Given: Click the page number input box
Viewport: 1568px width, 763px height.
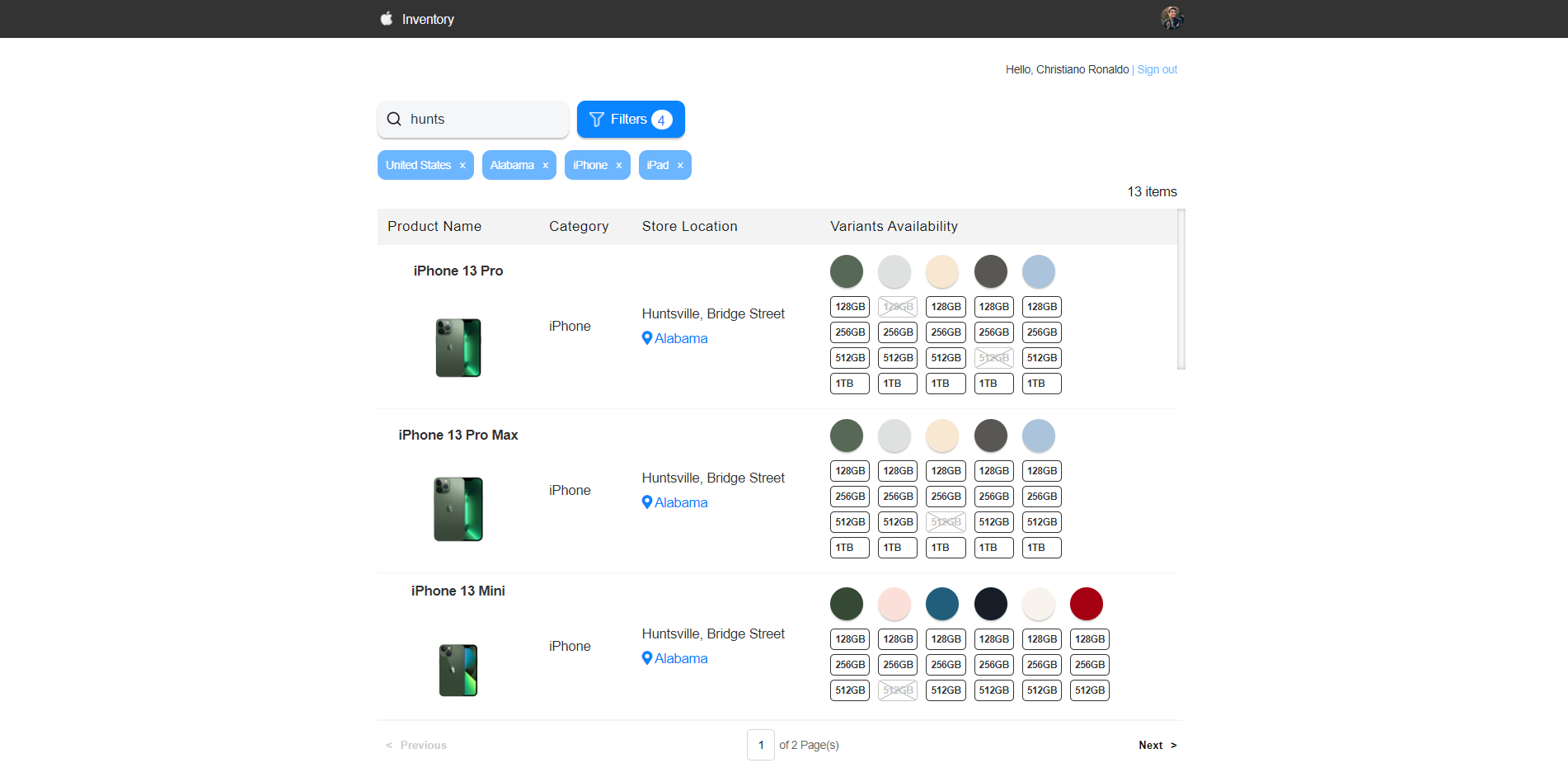Looking at the screenshot, I should [x=761, y=745].
